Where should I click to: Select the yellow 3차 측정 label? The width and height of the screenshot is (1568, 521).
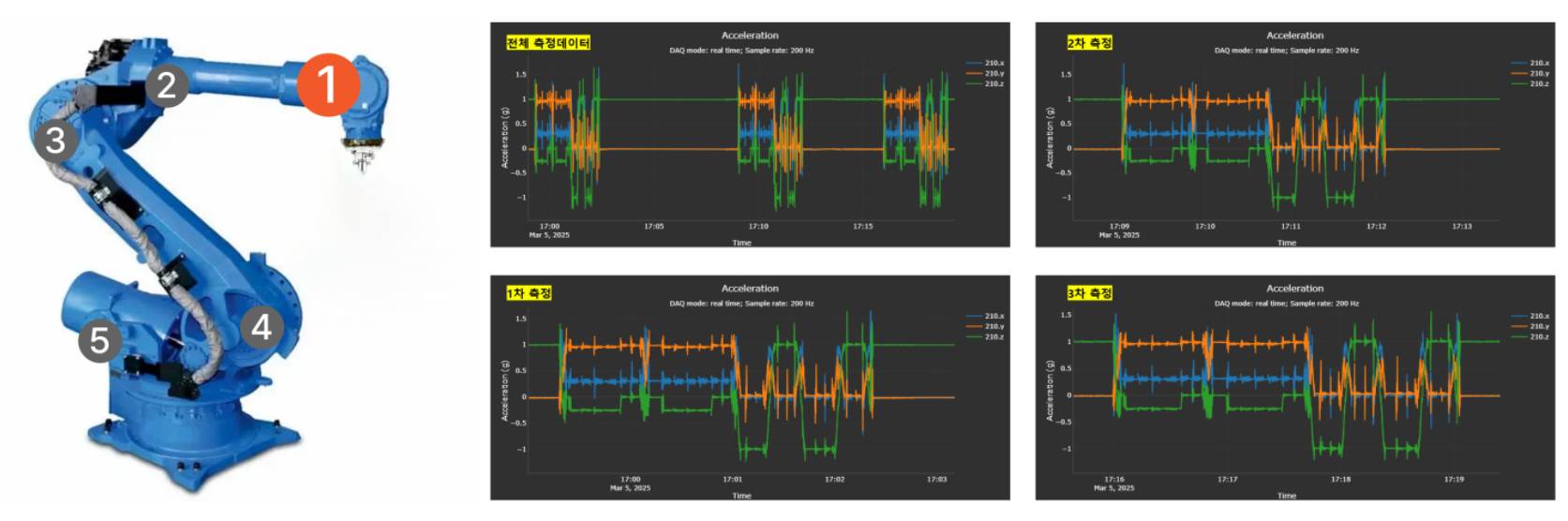(x=1089, y=293)
